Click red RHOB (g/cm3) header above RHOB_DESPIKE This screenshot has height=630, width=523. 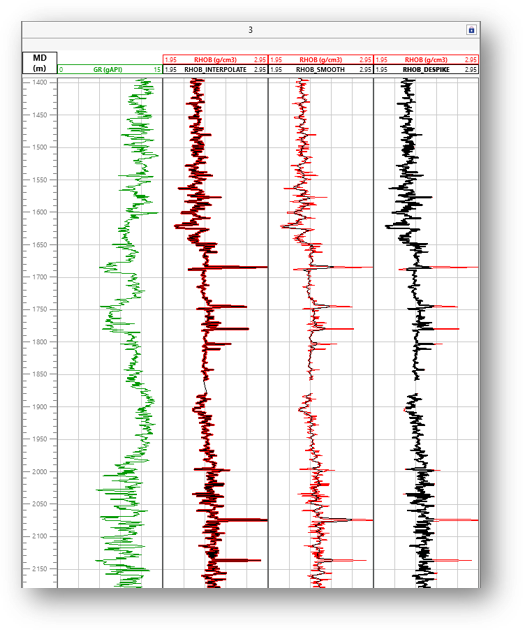pyautogui.click(x=426, y=59)
